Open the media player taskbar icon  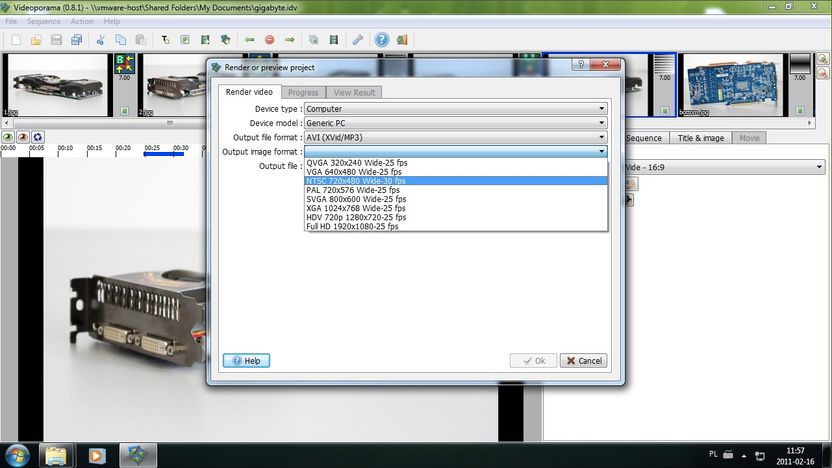pyautogui.click(x=97, y=456)
